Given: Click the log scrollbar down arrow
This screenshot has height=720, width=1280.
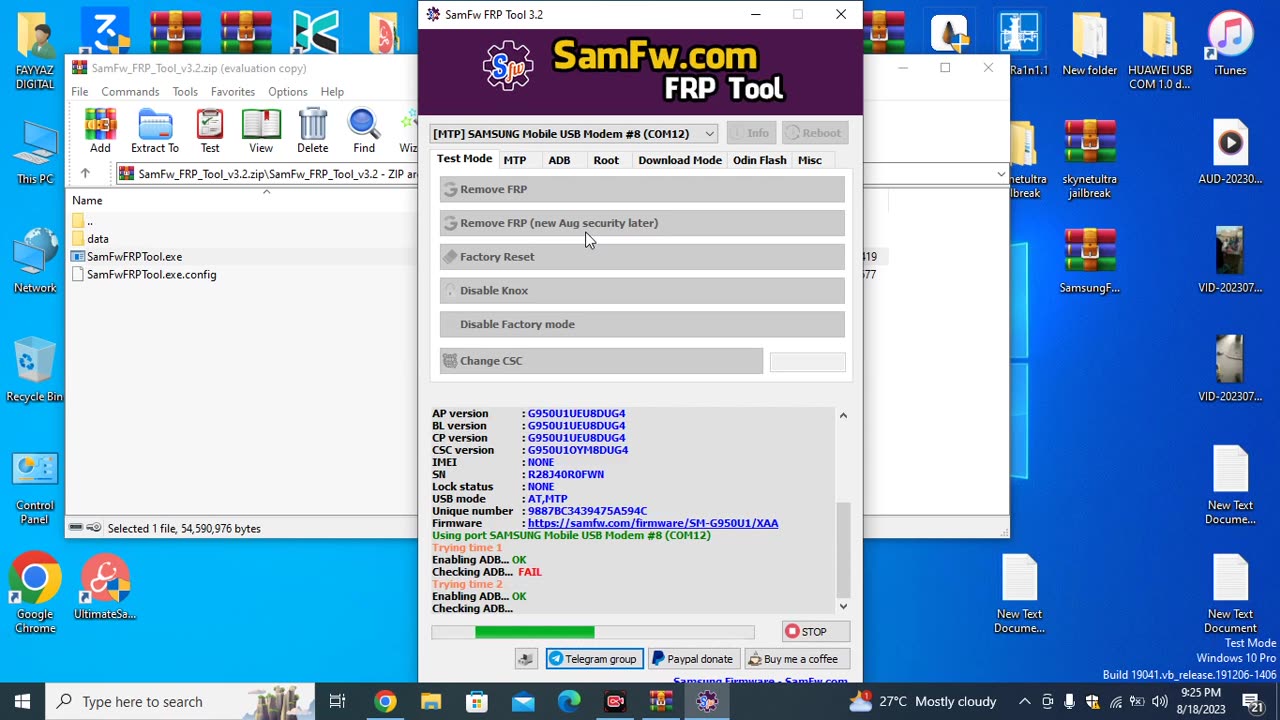Looking at the screenshot, I should [843, 606].
